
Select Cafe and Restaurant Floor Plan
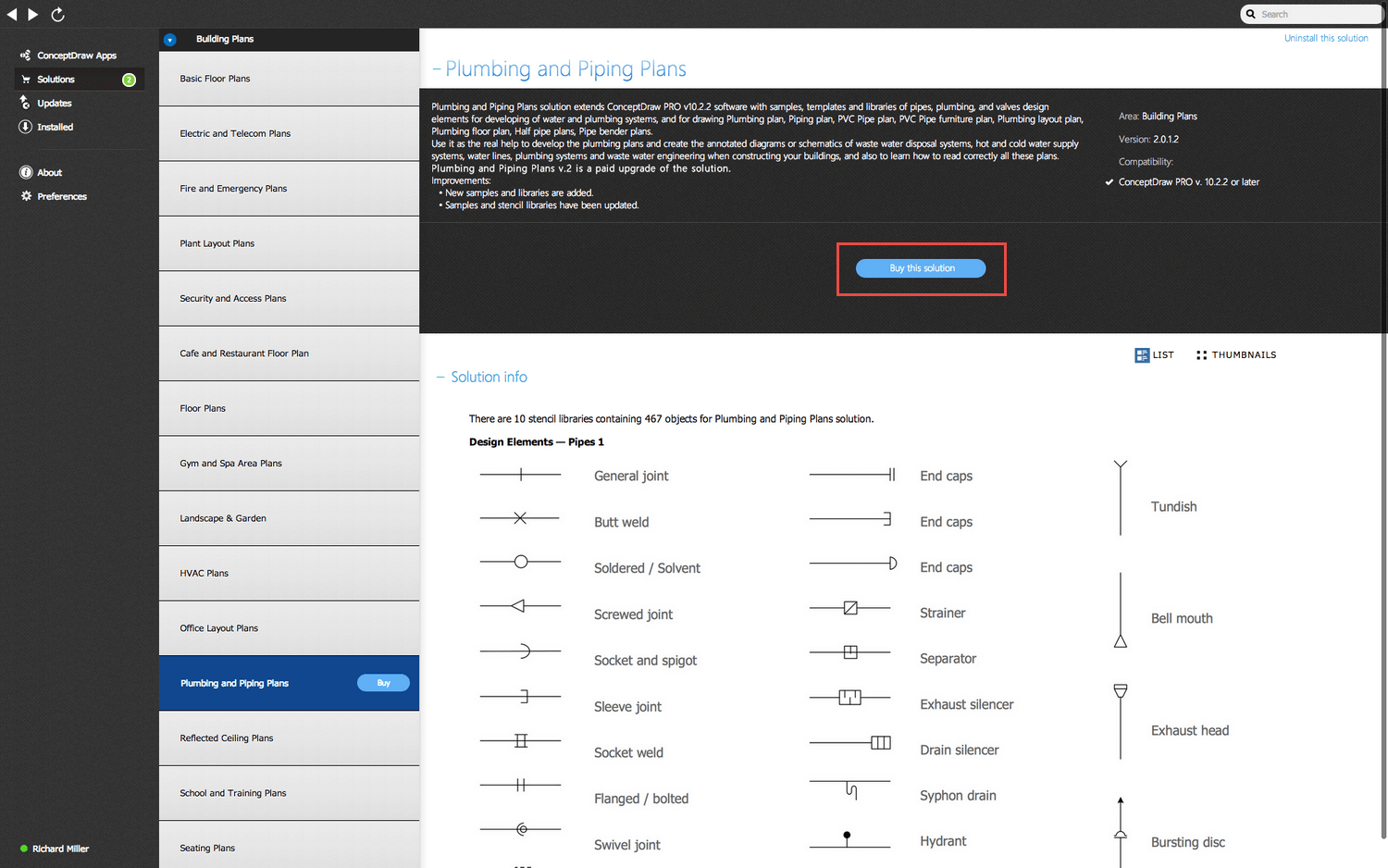click(289, 353)
